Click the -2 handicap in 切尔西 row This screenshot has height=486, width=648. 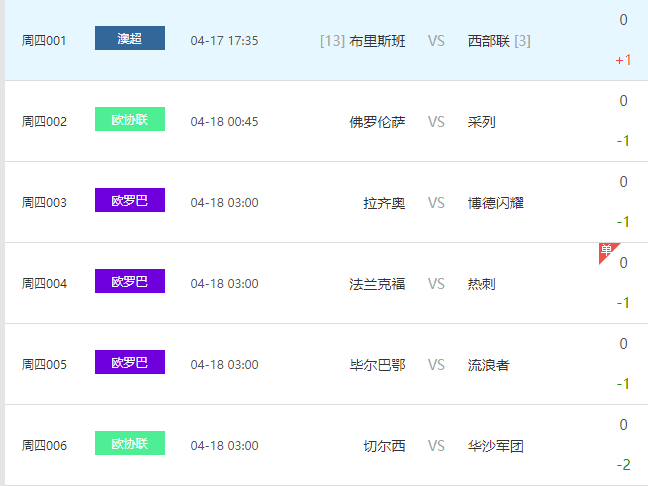pos(623,465)
